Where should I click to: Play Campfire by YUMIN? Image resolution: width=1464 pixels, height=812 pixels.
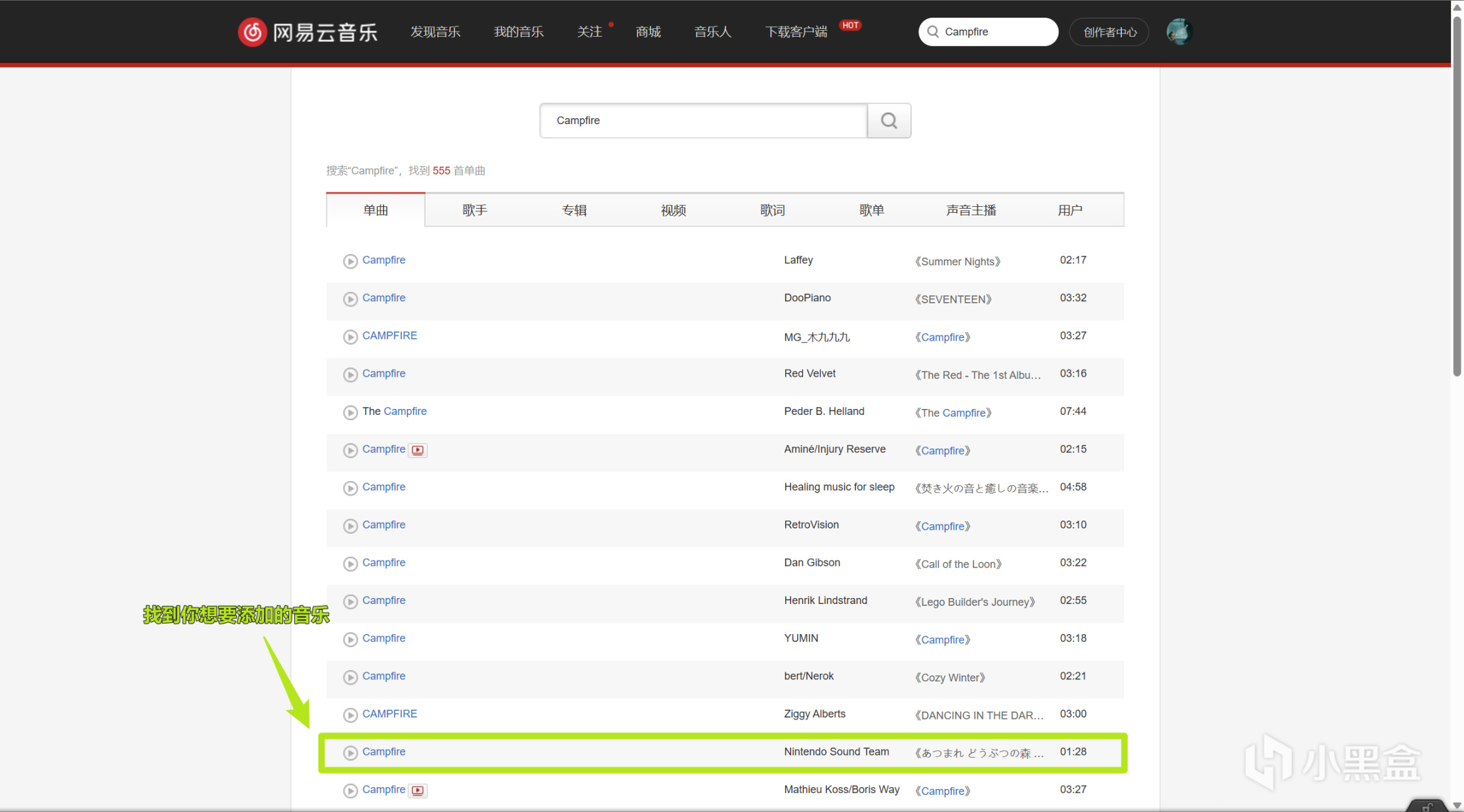tap(351, 639)
